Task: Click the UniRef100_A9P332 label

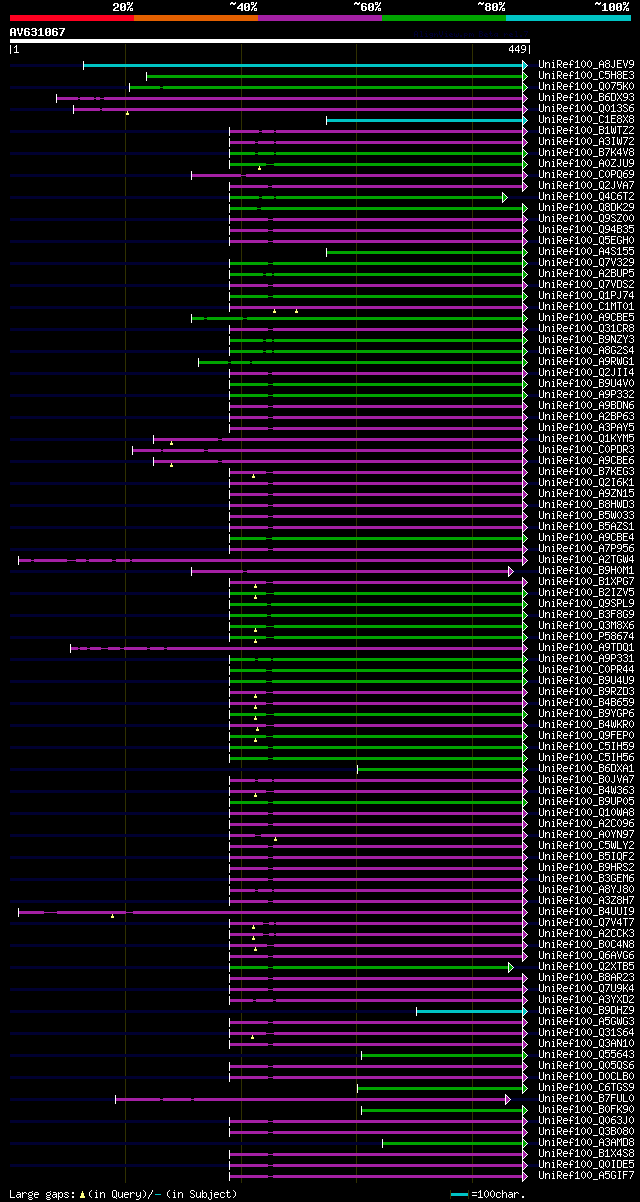Action: point(586,395)
